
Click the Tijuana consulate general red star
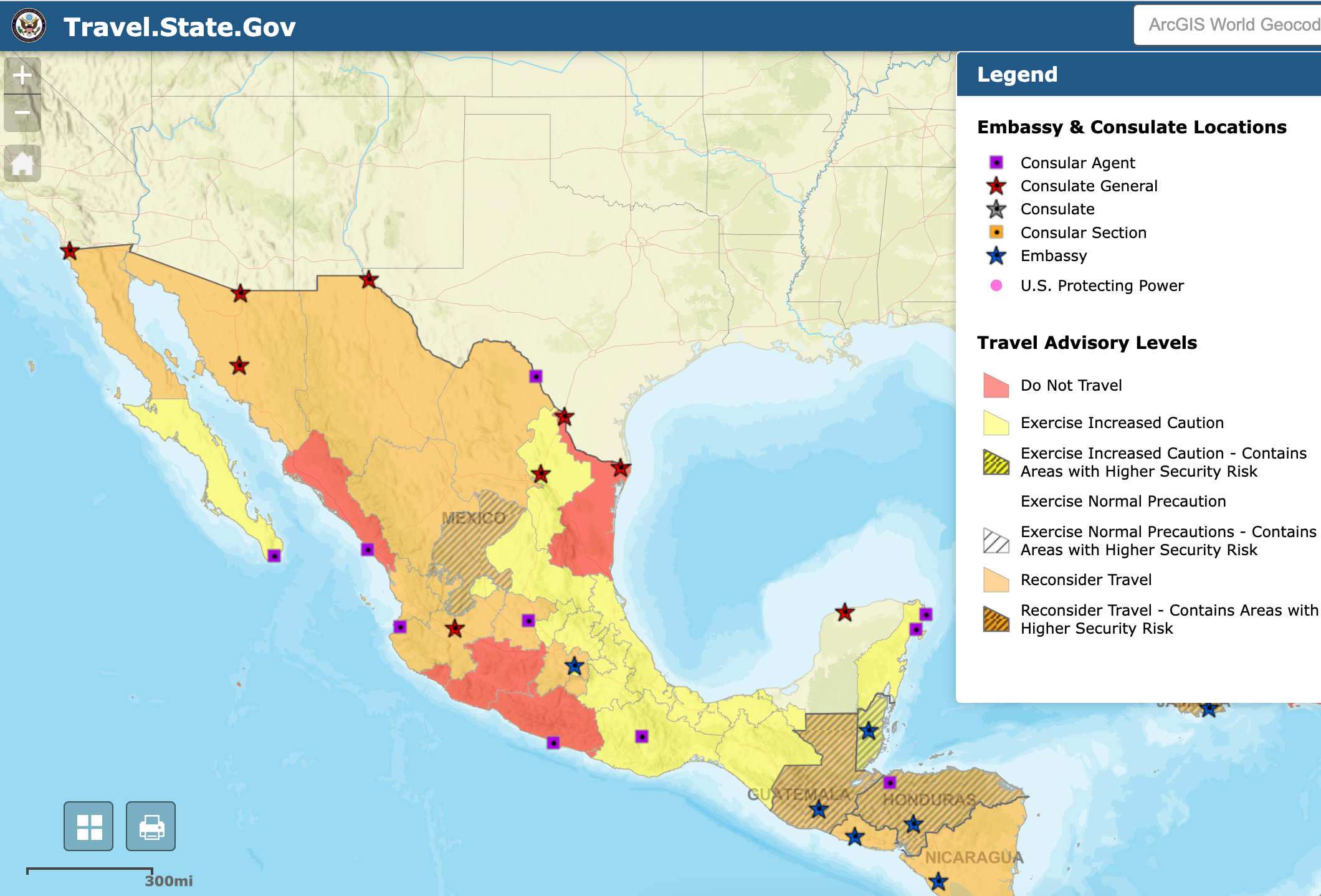coord(70,251)
